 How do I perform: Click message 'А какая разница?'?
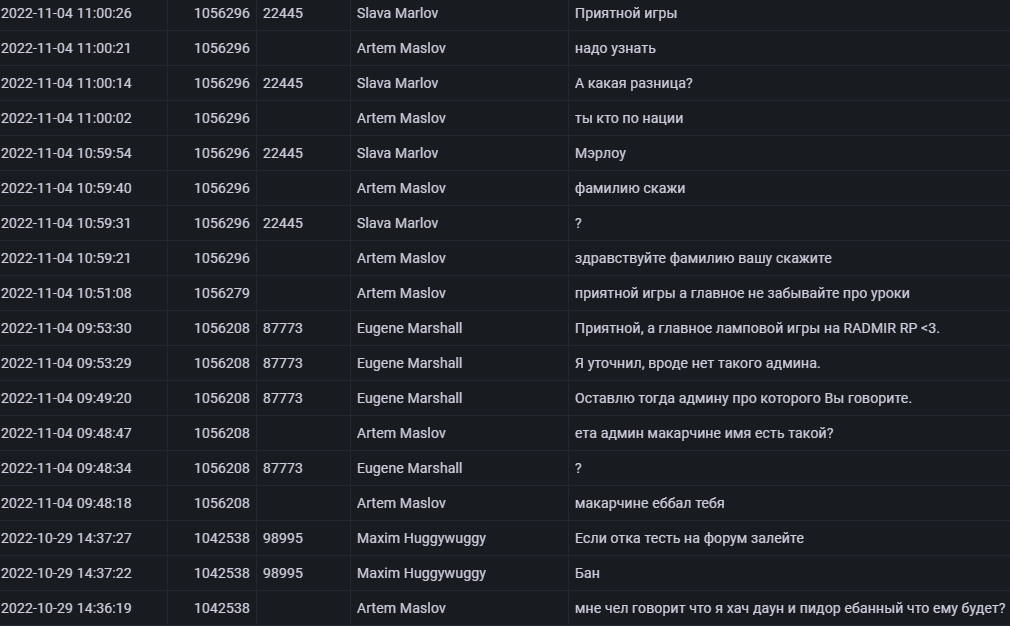633,83
